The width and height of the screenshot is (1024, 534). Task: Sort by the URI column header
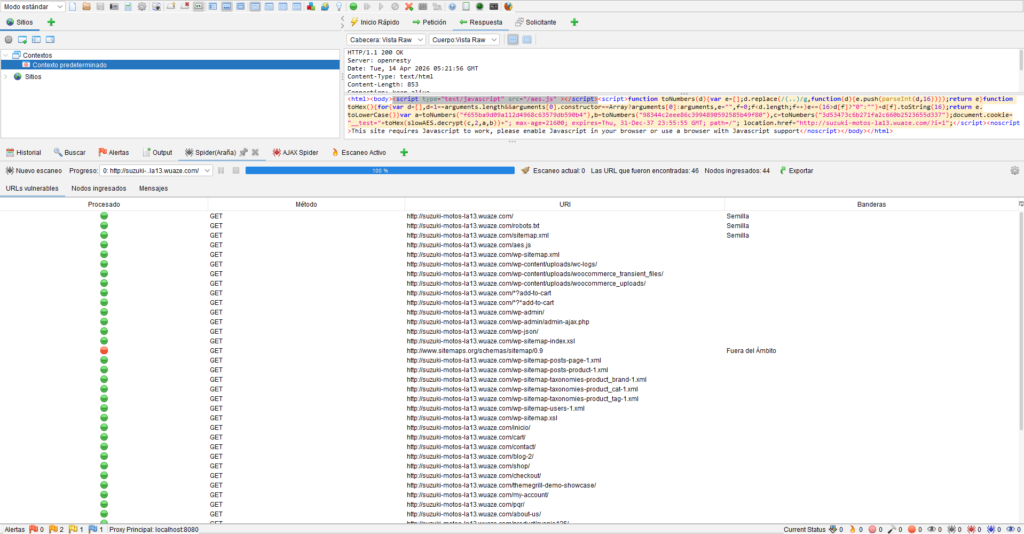(564, 204)
